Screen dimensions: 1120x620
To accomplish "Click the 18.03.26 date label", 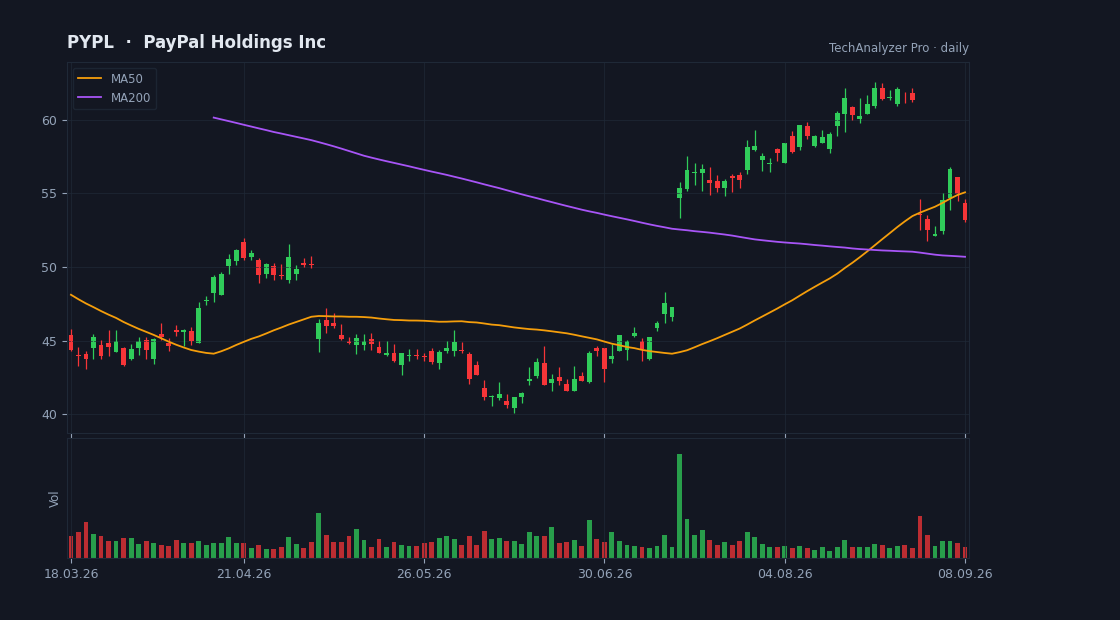I will click(71, 574).
